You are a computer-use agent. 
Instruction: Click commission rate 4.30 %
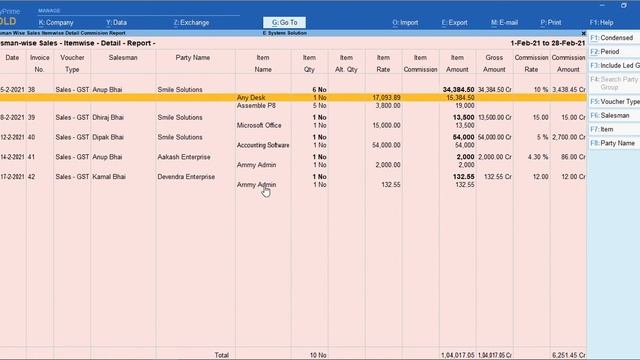(x=538, y=157)
